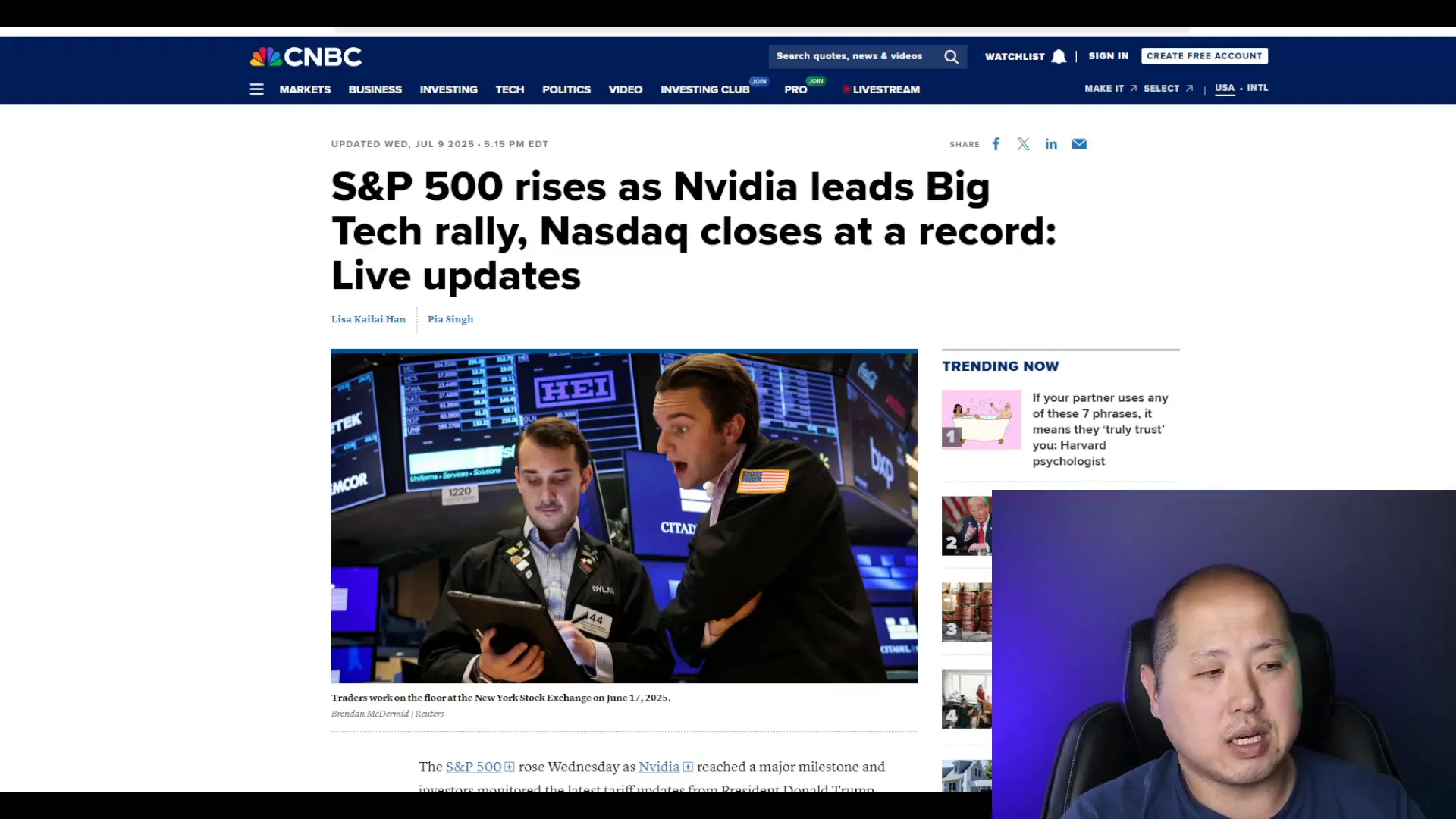The image size is (1456, 819).
Task: Open author Lisa Kailai Han's page
Action: click(x=369, y=319)
